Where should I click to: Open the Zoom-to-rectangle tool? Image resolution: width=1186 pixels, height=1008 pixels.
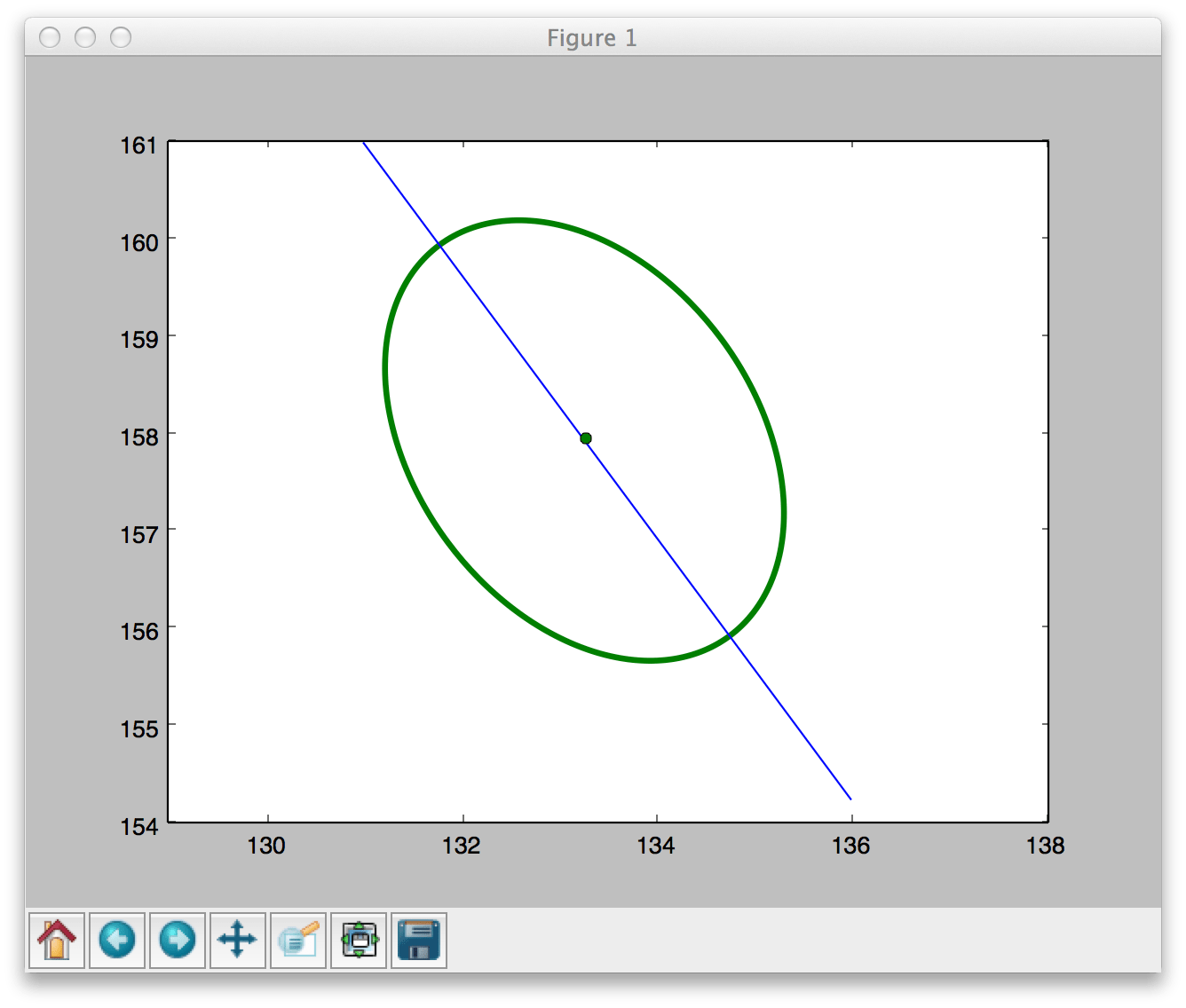coord(297,941)
